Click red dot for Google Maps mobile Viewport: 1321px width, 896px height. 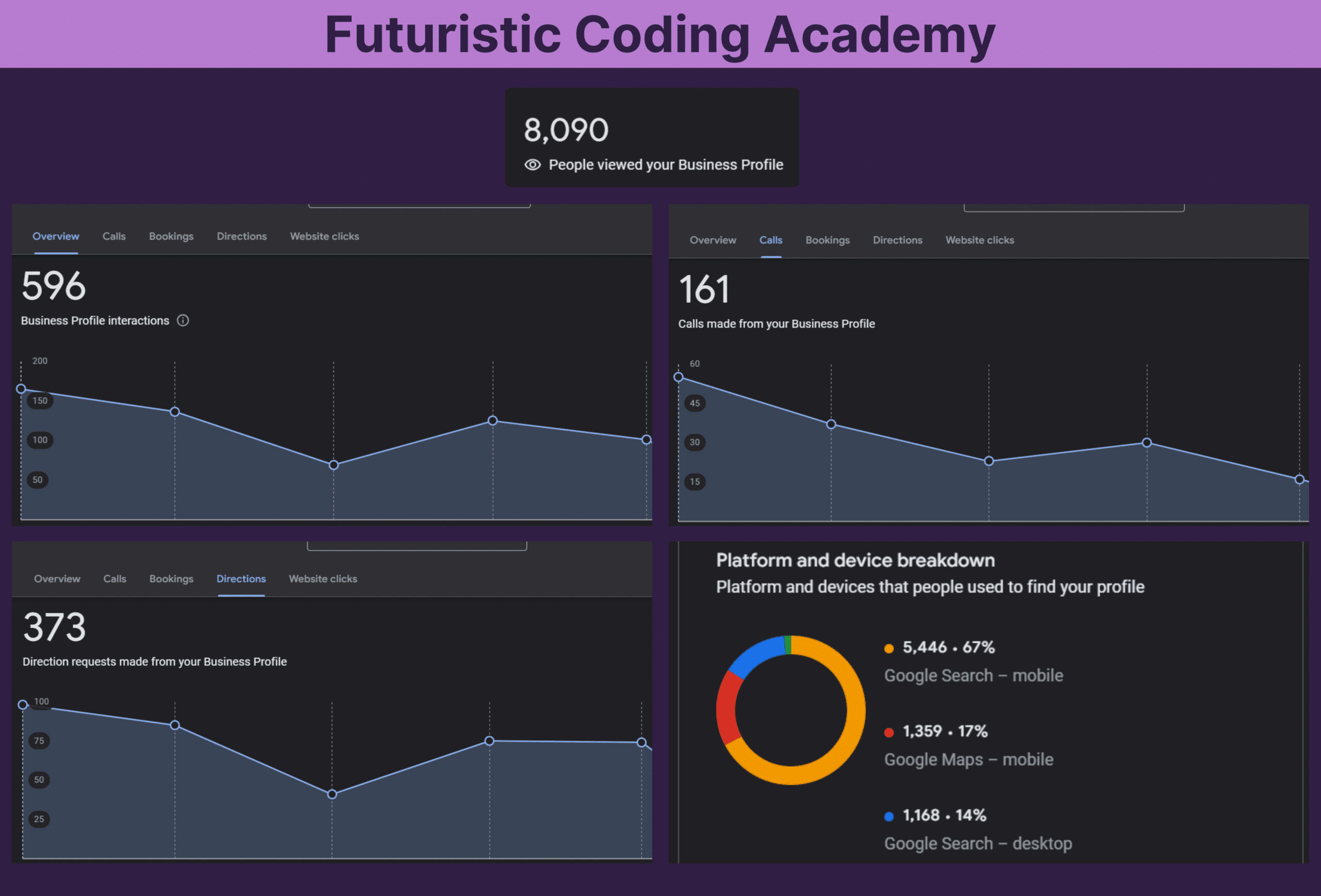click(889, 732)
